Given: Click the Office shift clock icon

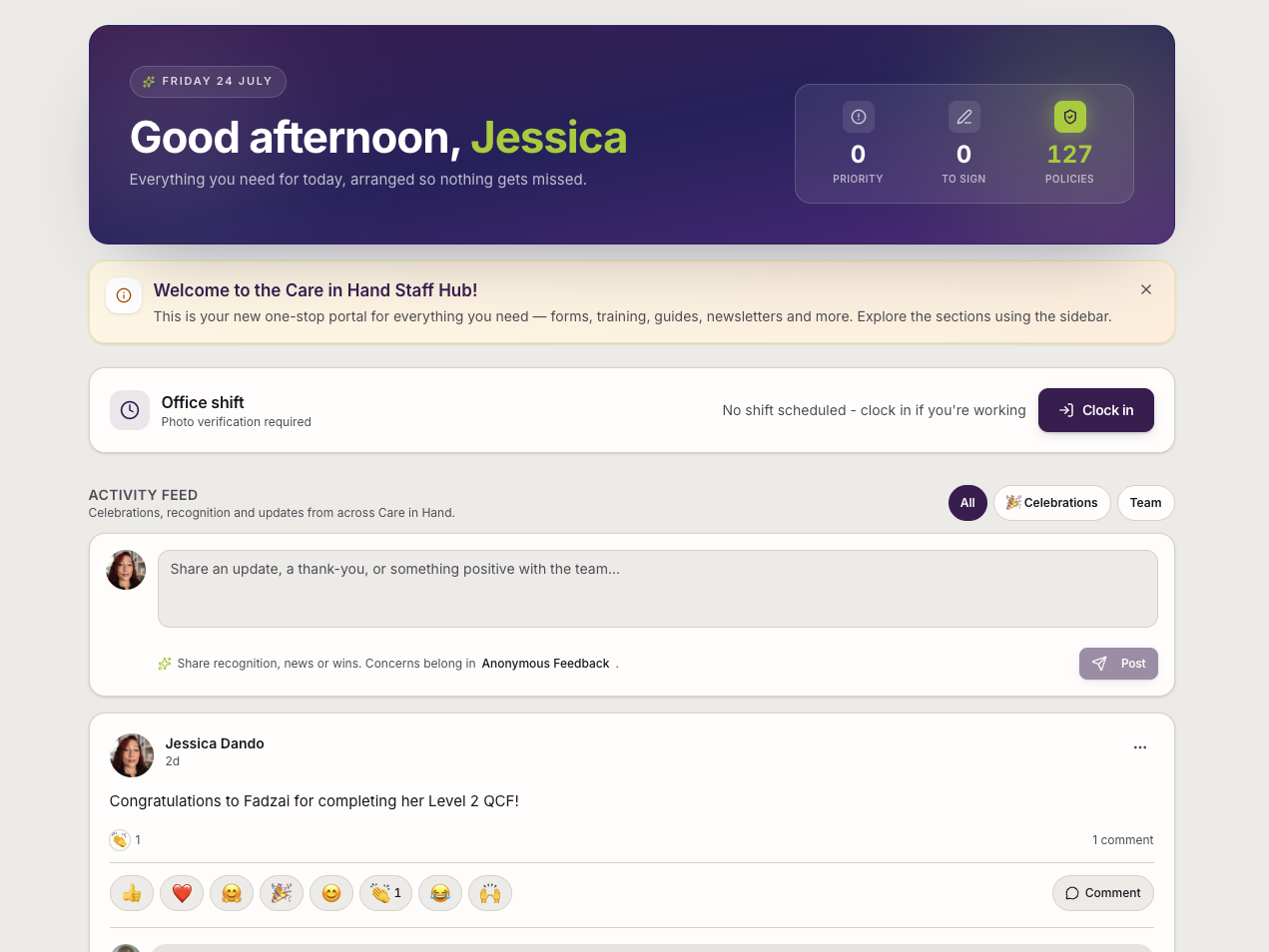Looking at the screenshot, I should point(130,410).
